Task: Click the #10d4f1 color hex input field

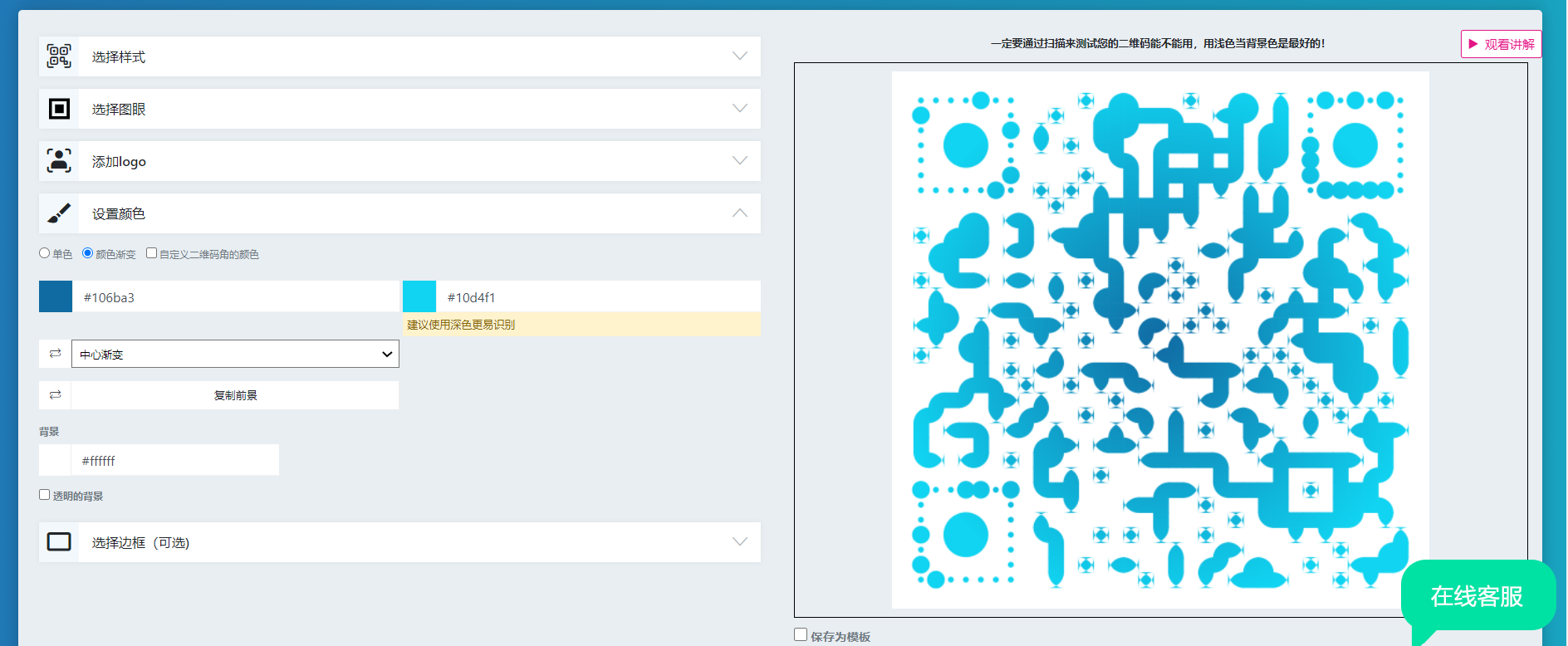Action: 599,296
